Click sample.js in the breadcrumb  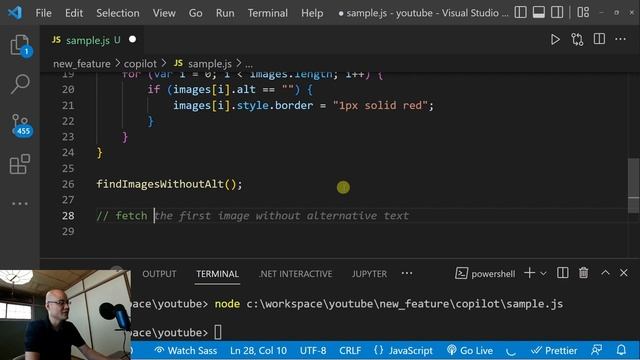coord(203,64)
